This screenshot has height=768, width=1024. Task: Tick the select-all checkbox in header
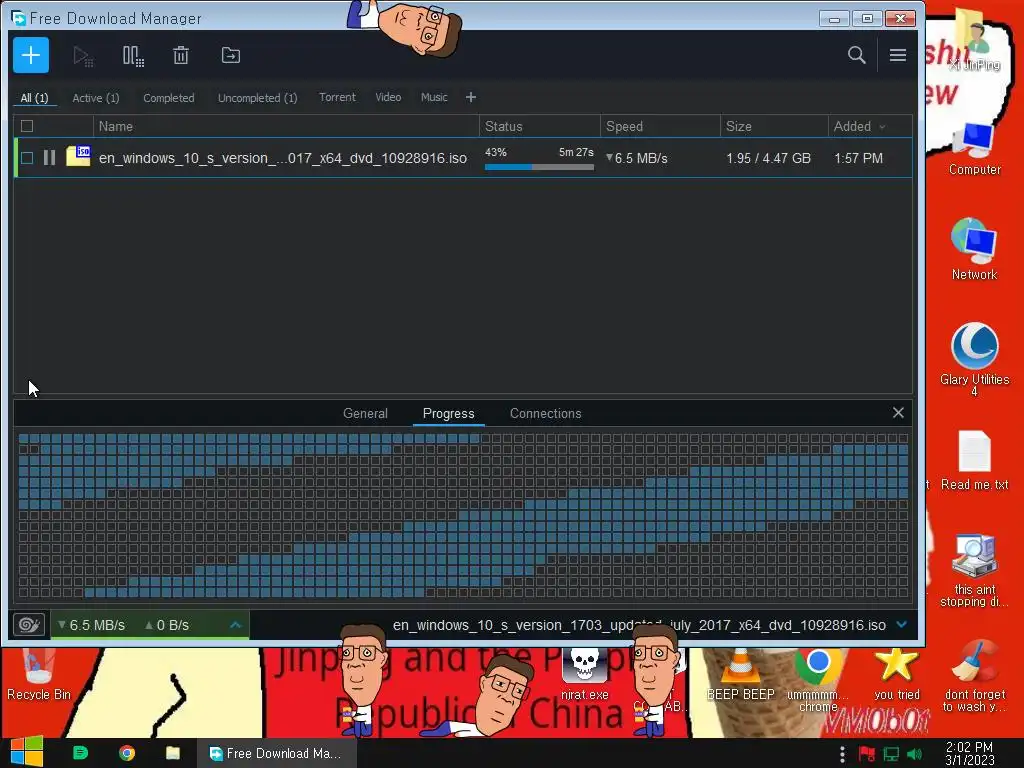pyautogui.click(x=27, y=127)
